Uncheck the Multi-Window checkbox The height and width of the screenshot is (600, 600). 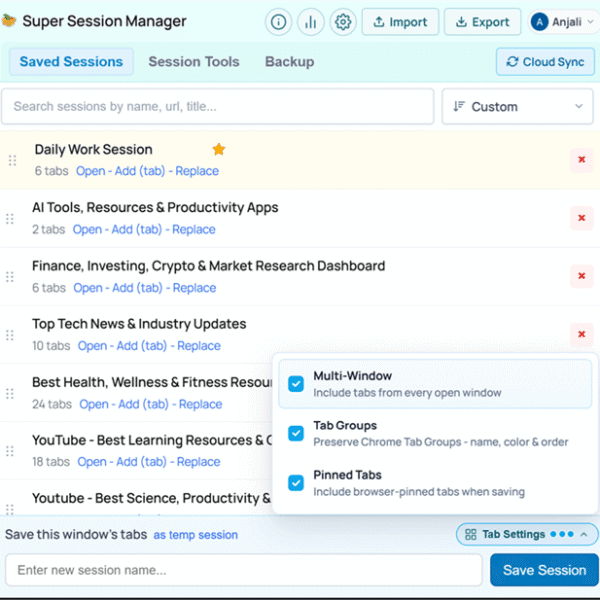[296, 384]
